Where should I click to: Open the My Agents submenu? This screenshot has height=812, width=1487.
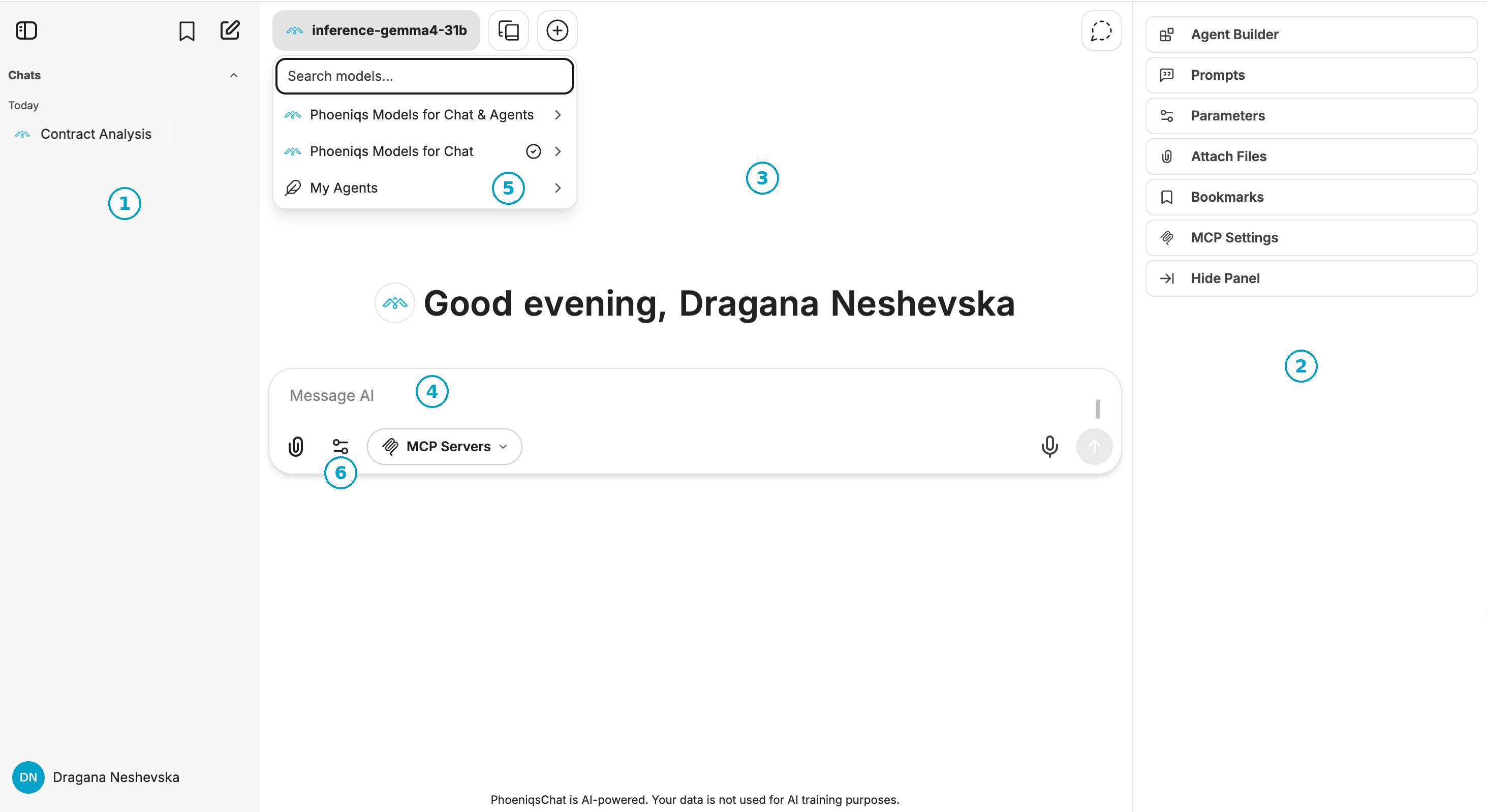coord(424,188)
